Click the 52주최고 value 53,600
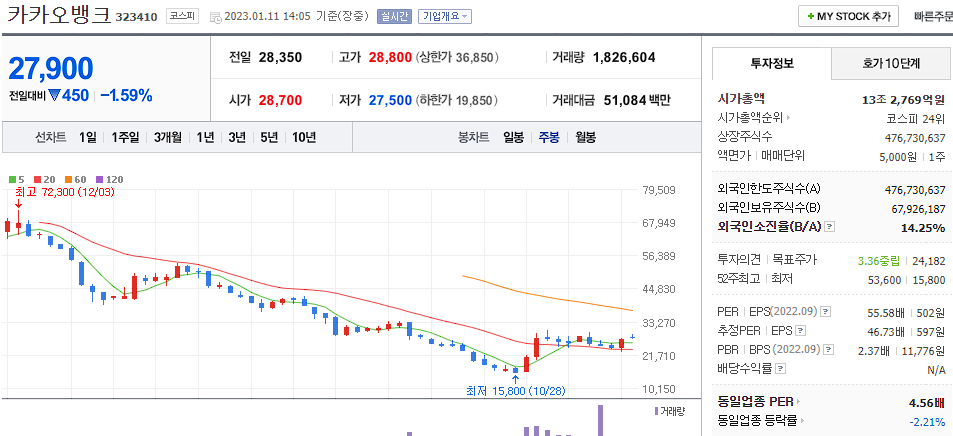 point(884,280)
